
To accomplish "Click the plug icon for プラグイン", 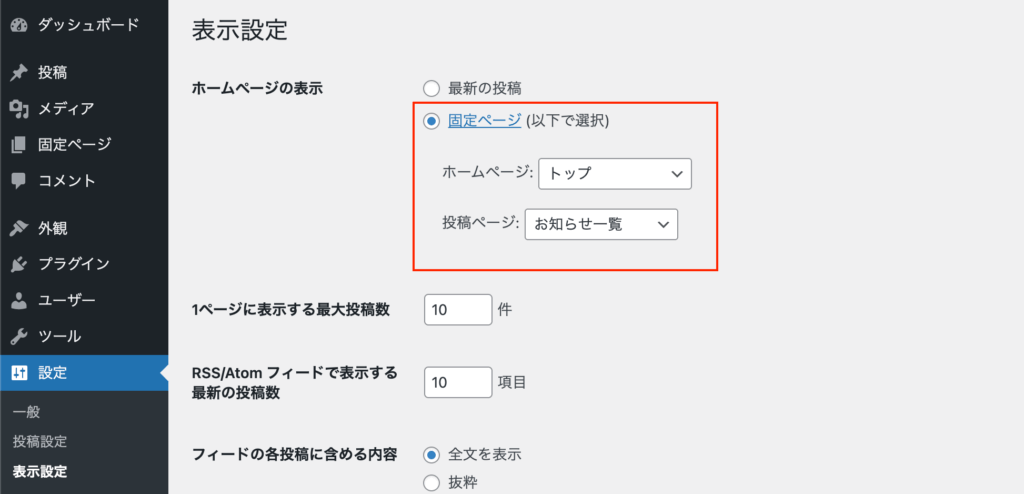I will tap(18, 264).
